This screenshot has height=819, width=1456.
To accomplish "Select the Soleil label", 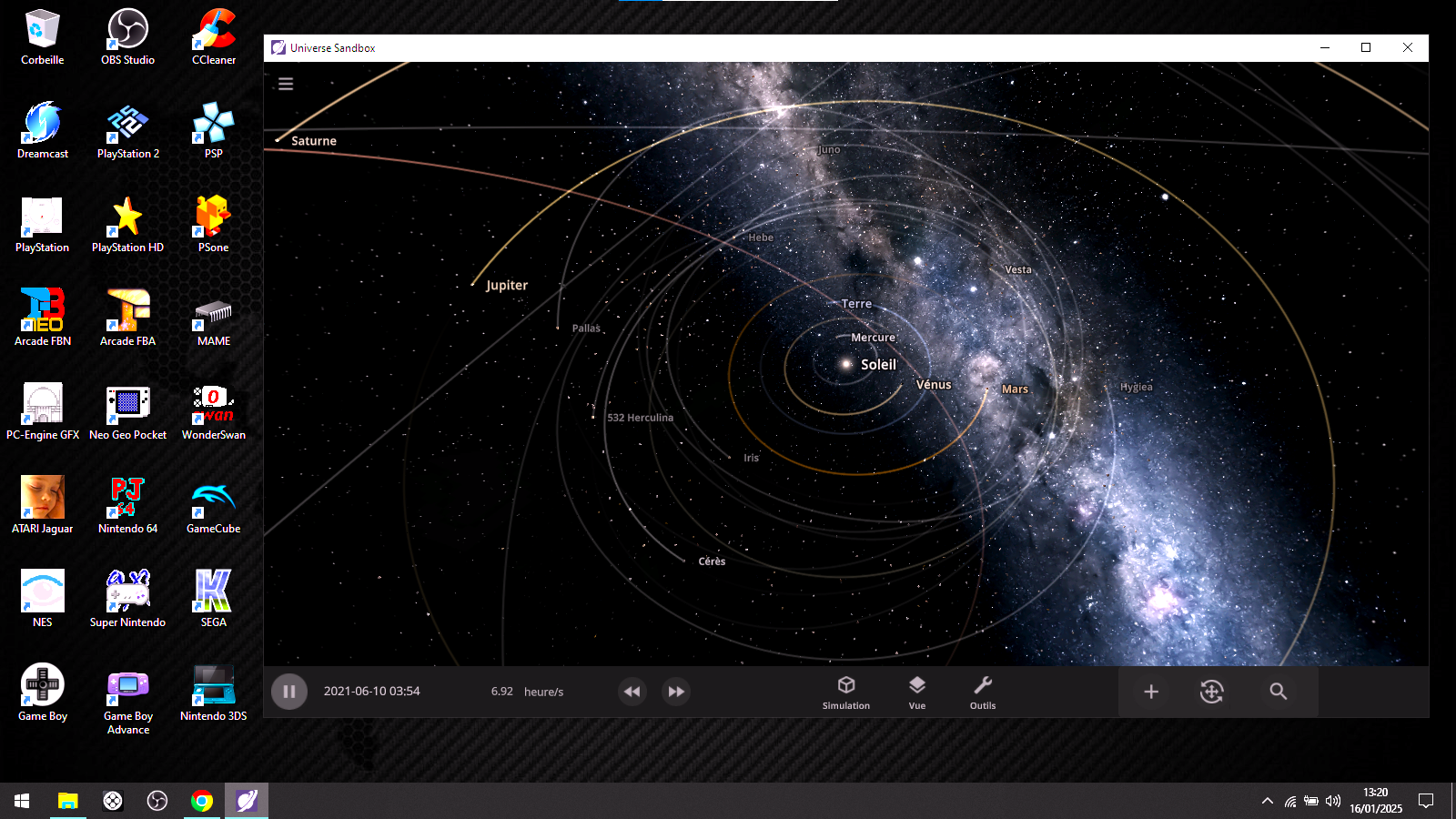I will [x=878, y=365].
